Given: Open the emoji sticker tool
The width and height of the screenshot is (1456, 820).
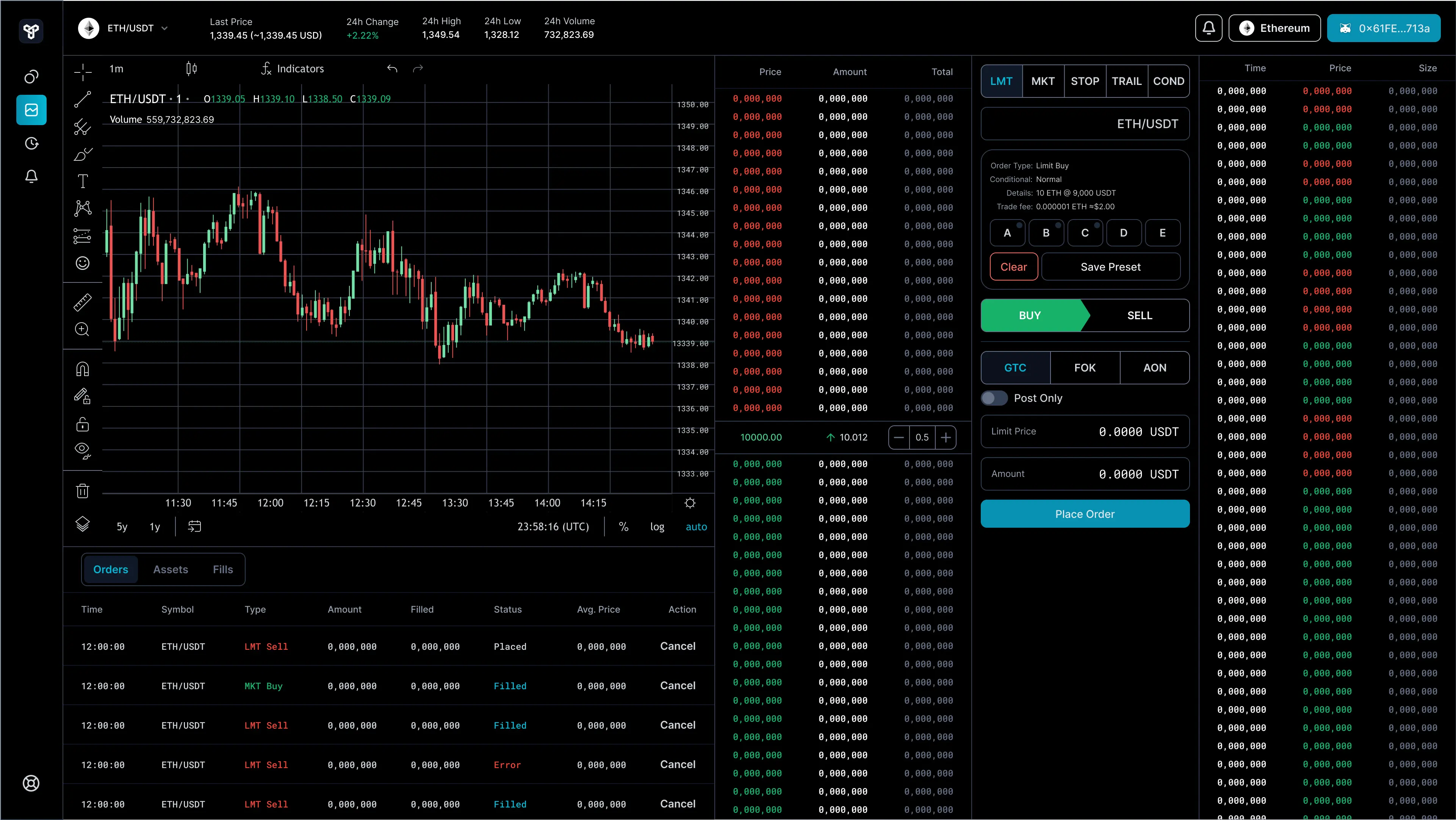Looking at the screenshot, I should pos(83,263).
